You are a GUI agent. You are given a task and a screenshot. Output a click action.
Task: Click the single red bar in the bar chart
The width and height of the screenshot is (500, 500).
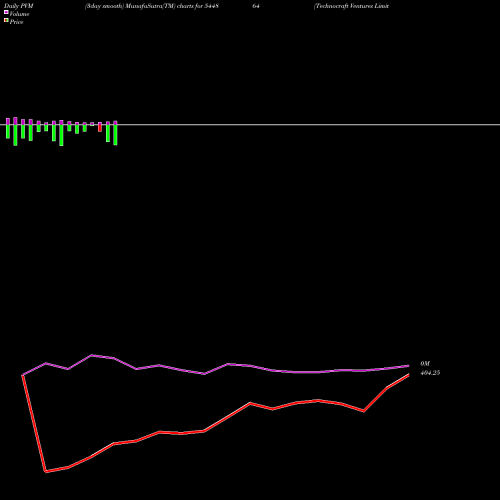[x=100, y=127]
